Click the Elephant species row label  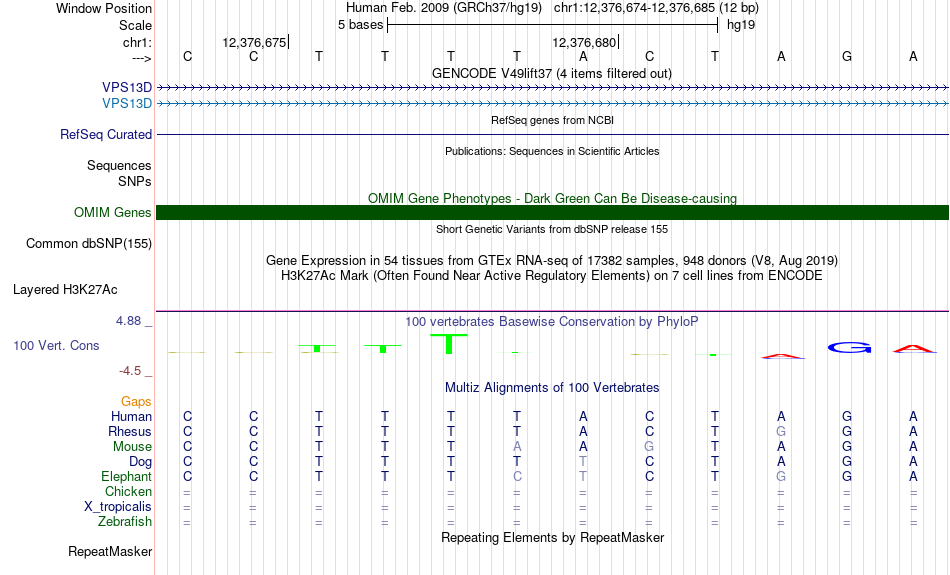pyautogui.click(x=127, y=476)
